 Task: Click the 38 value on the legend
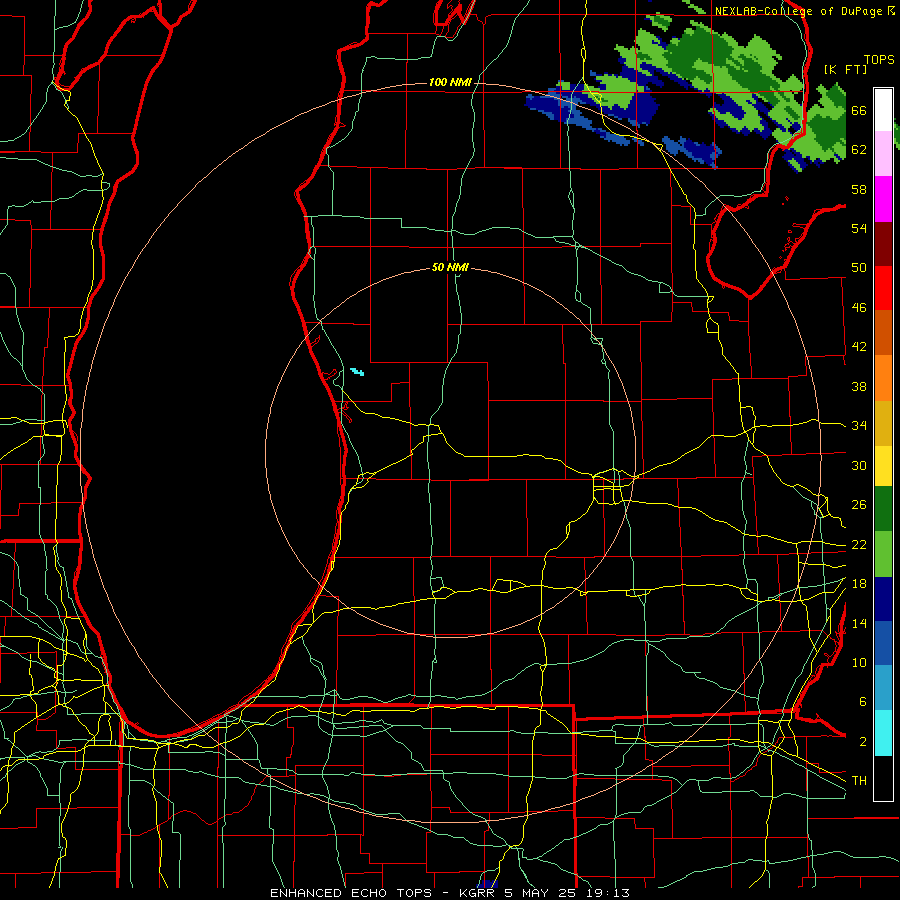859,386
